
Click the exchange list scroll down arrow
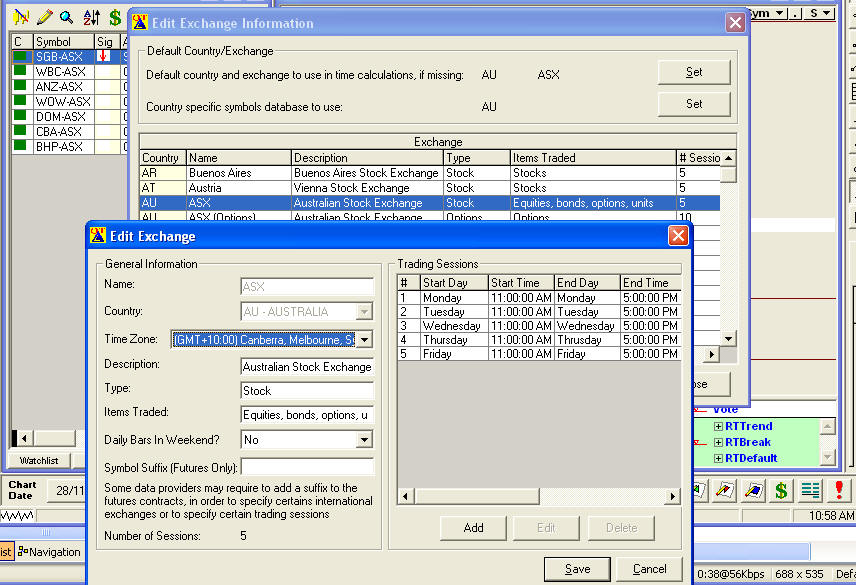728,339
